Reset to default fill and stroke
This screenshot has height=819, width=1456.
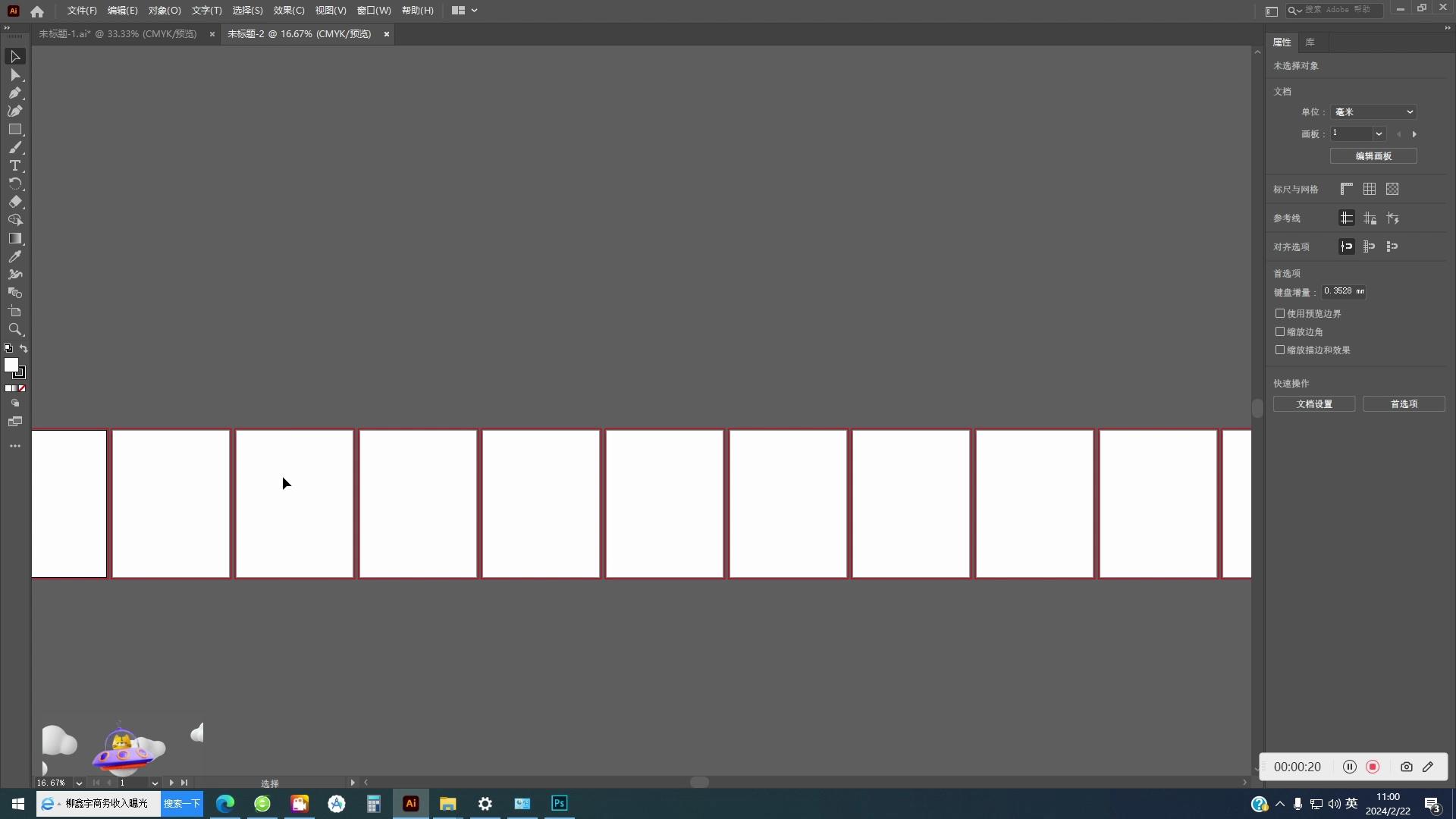(8, 349)
